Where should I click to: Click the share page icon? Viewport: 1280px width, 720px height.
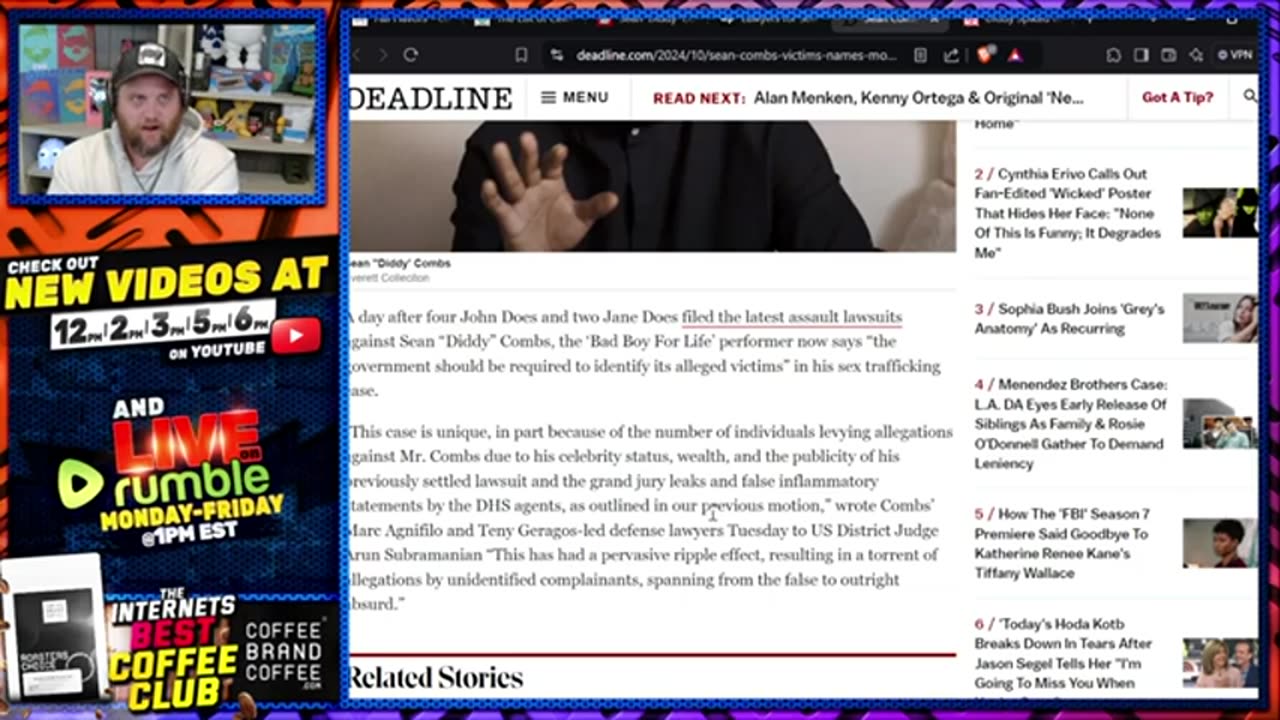951,55
